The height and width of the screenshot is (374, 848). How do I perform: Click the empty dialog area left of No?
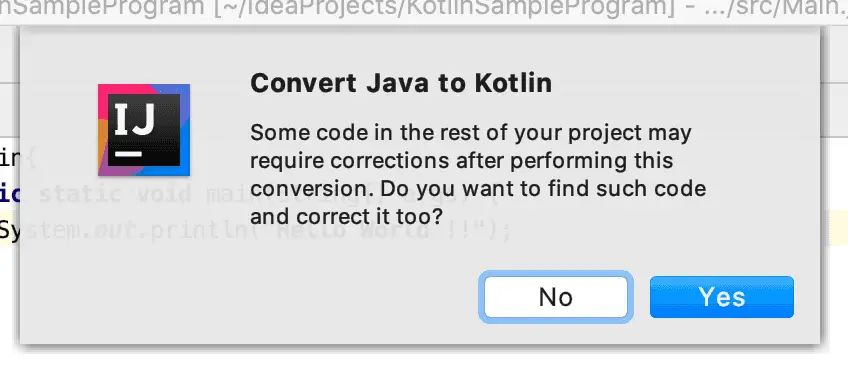pyautogui.click(x=249, y=297)
